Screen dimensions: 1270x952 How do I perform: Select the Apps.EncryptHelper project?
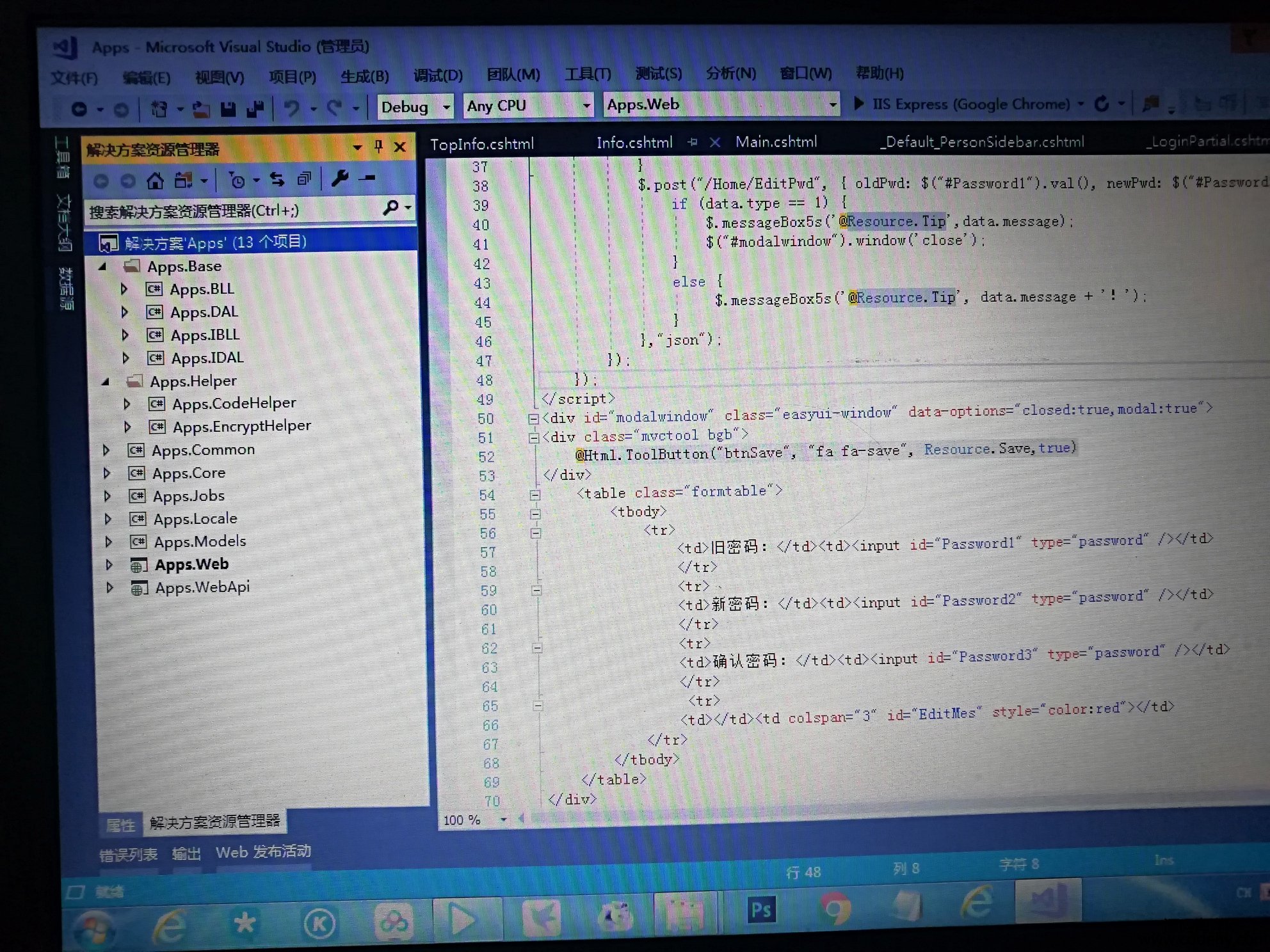point(242,427)
